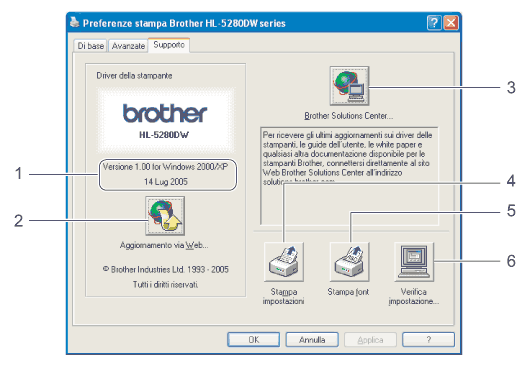
Task: Click the bottom question mark help button
Action: (428, 340)
